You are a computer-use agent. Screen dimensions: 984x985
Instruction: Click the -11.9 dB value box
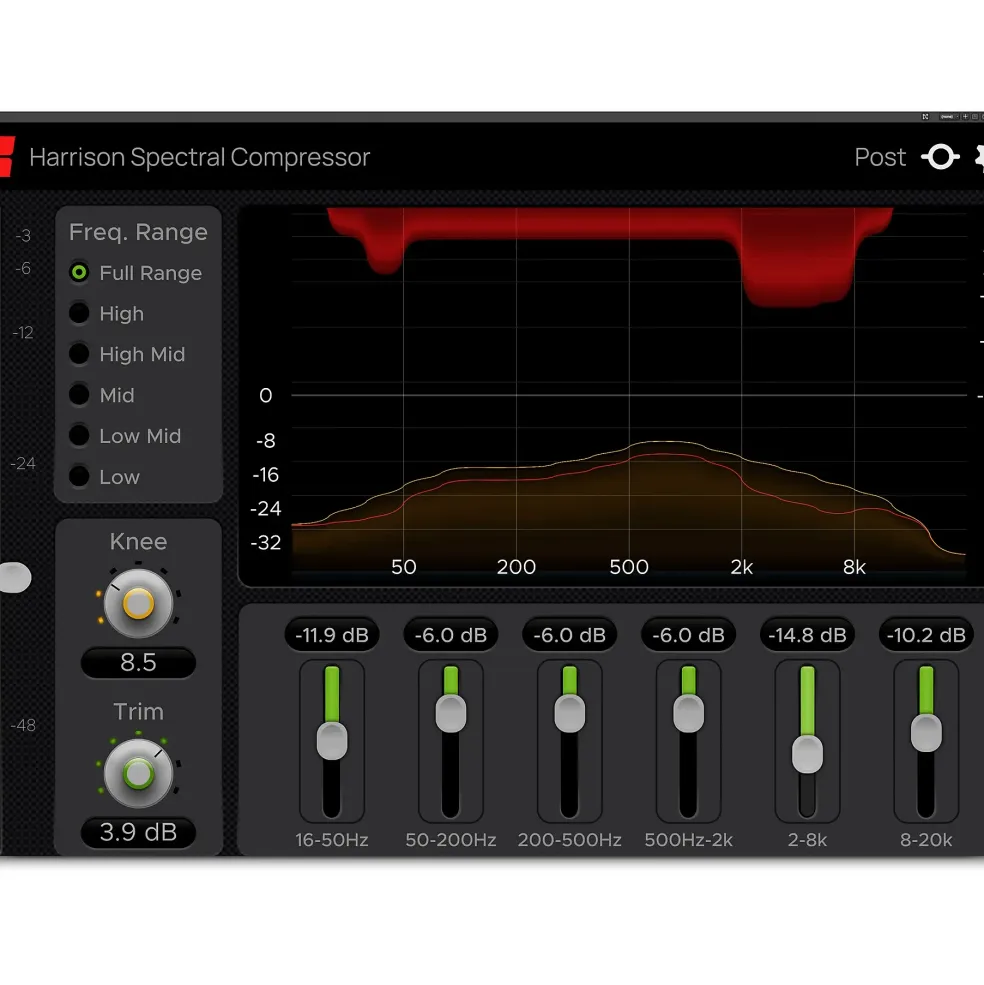tap(332, 635)
